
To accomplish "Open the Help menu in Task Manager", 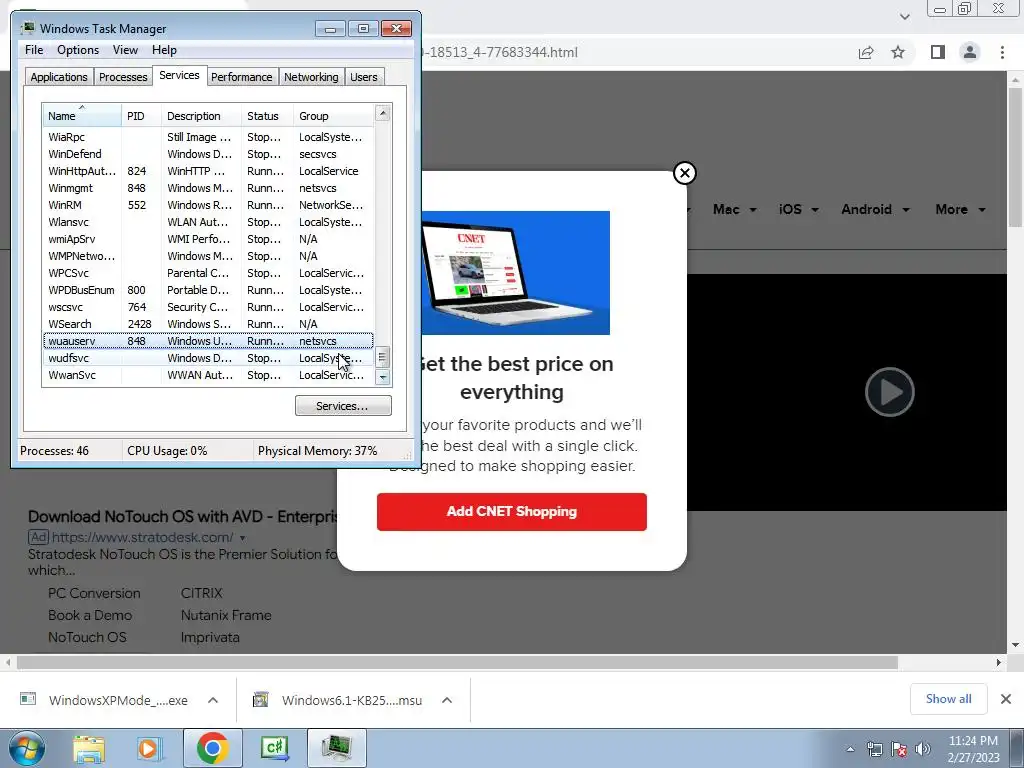I will coord(164,50).
